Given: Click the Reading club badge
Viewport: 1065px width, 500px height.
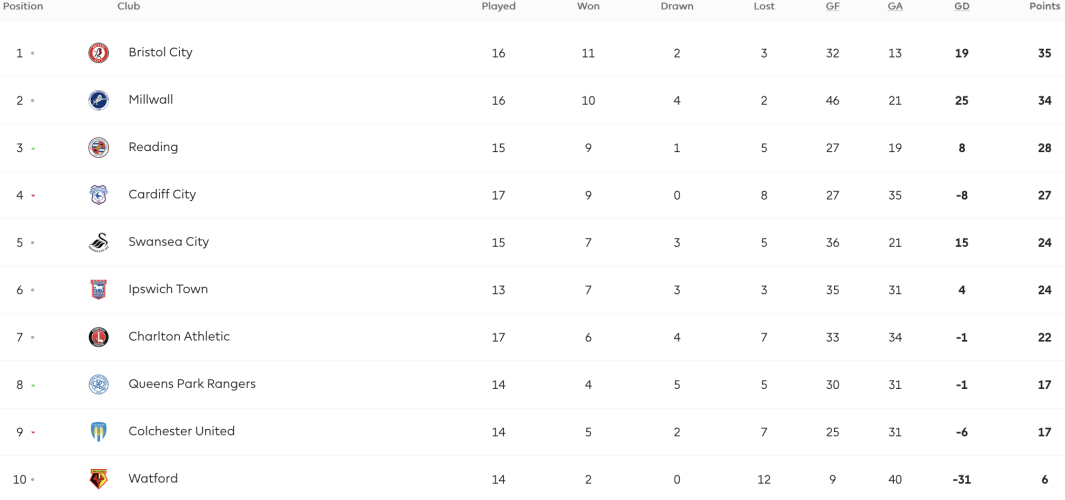Looking at the screenshot, I should [x=98, y=147].
